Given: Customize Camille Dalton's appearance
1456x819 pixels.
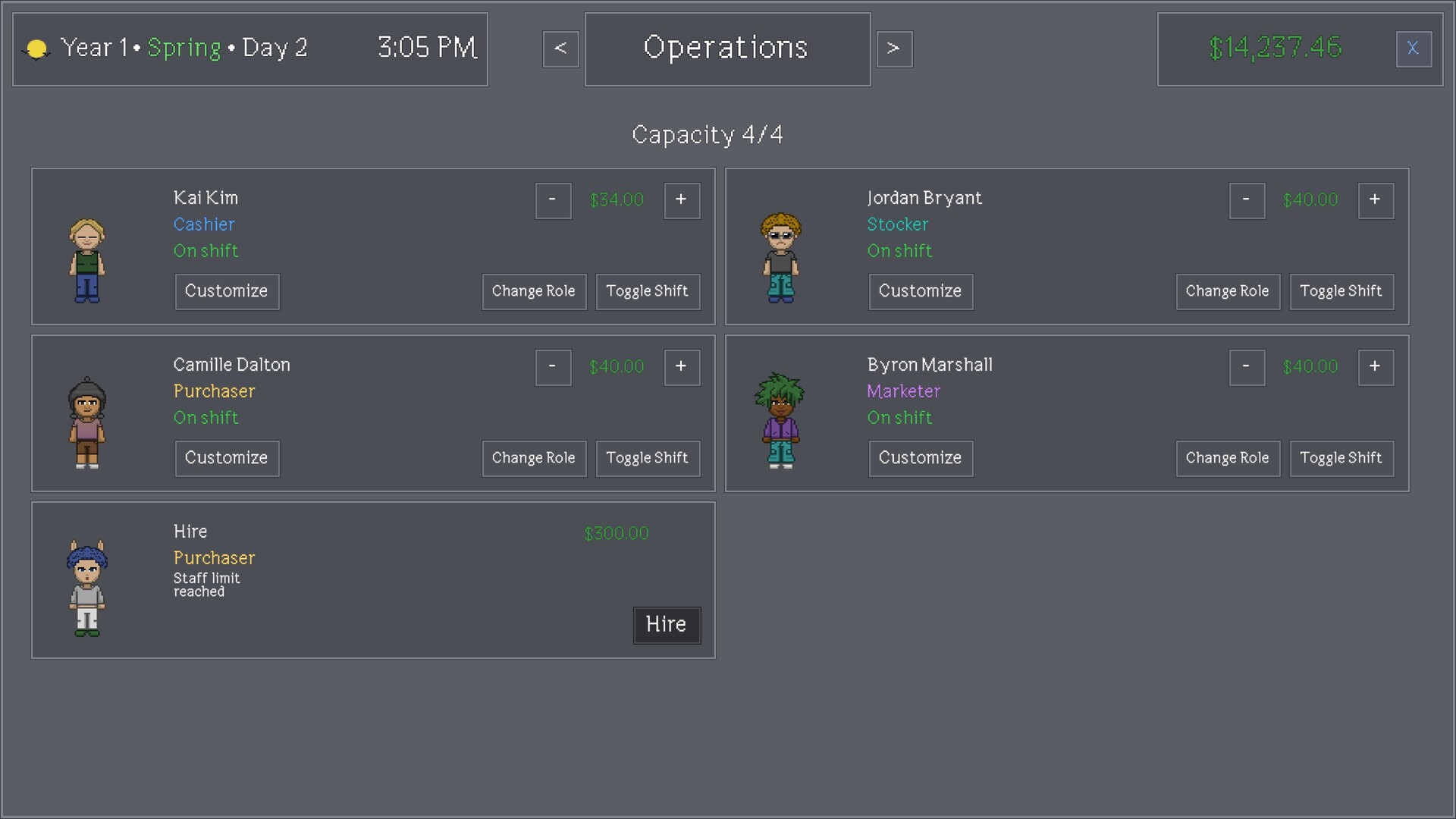Looking at the screenshot, I should click(227, 458).
